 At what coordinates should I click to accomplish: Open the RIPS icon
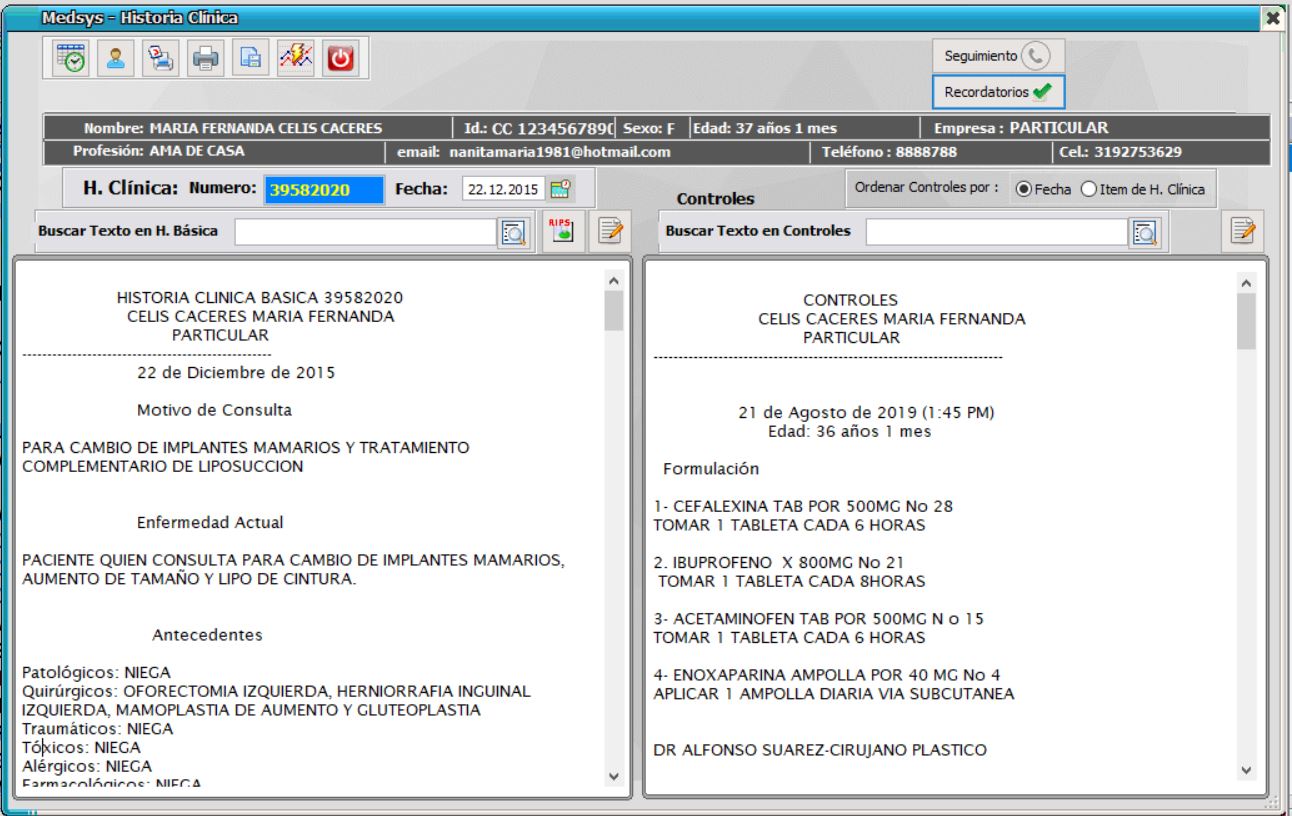tap(561, 230)
